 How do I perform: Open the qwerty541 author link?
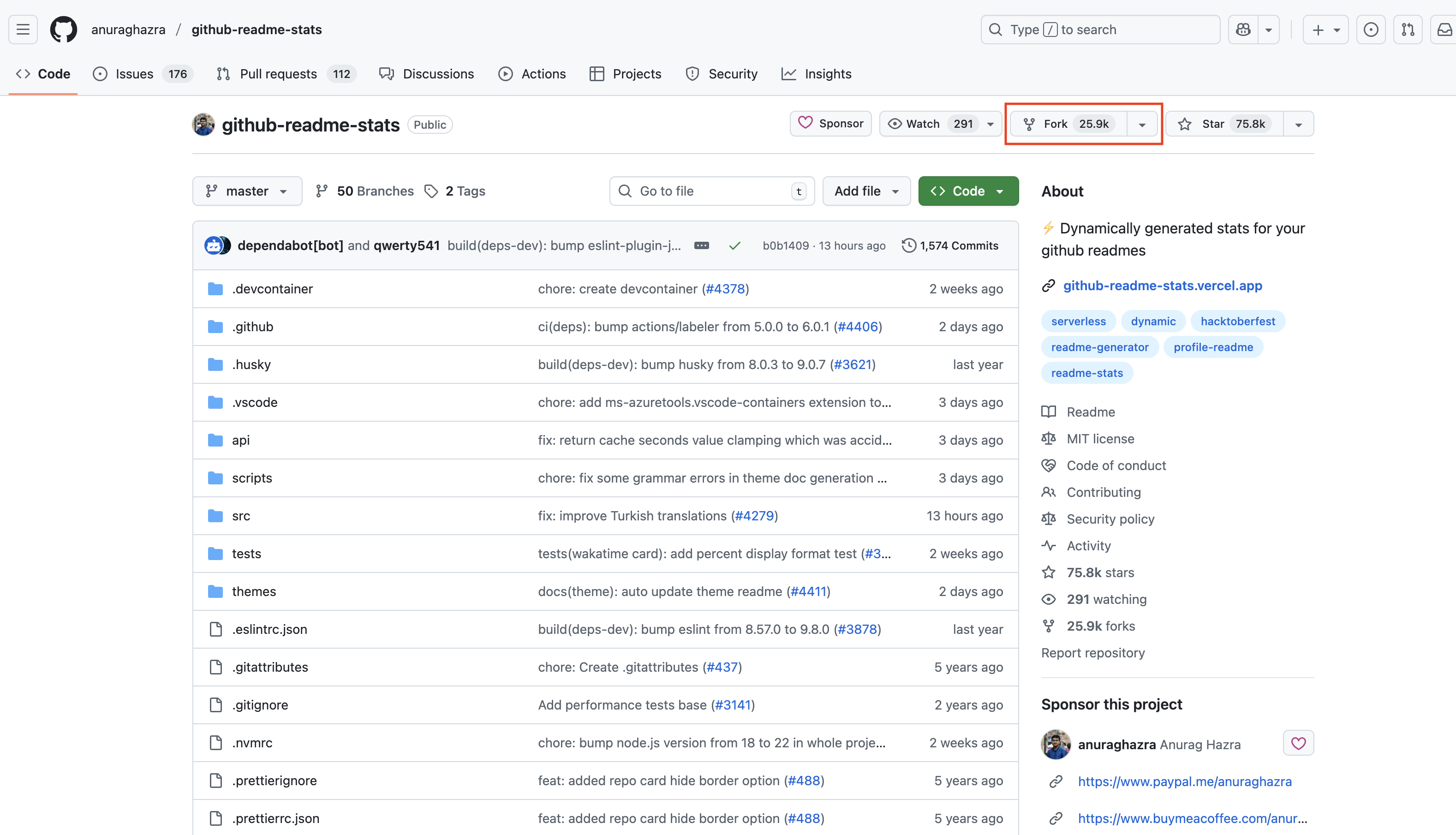point(406,245)
